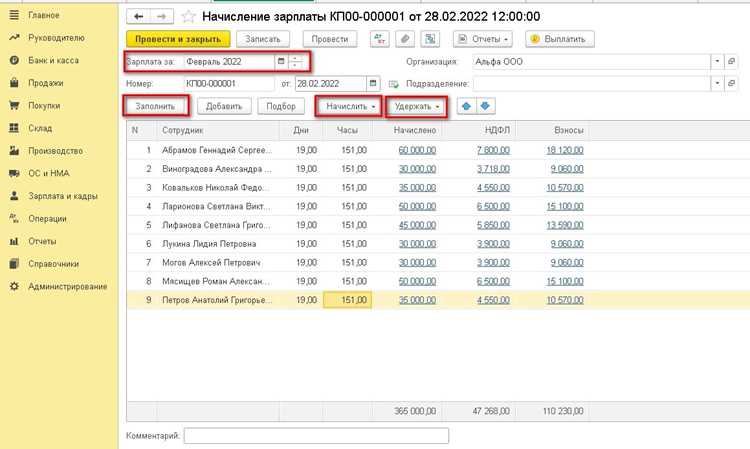Move the row down with blue arrow

[x=485, y=106]
